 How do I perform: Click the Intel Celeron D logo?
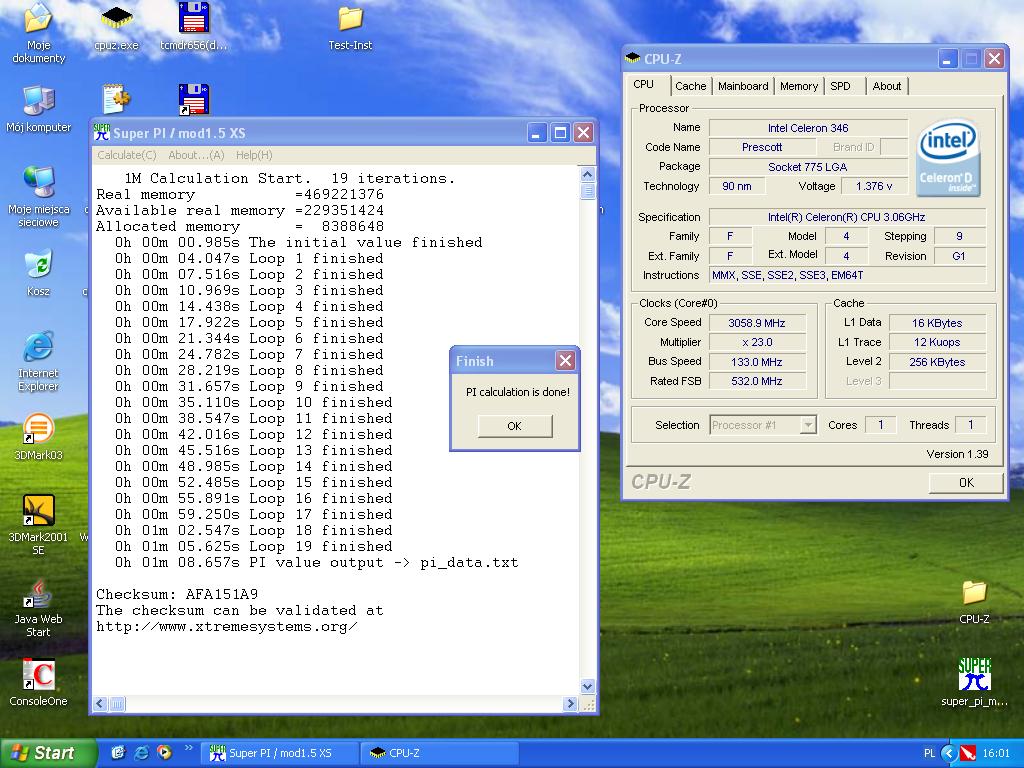point(948,157)
